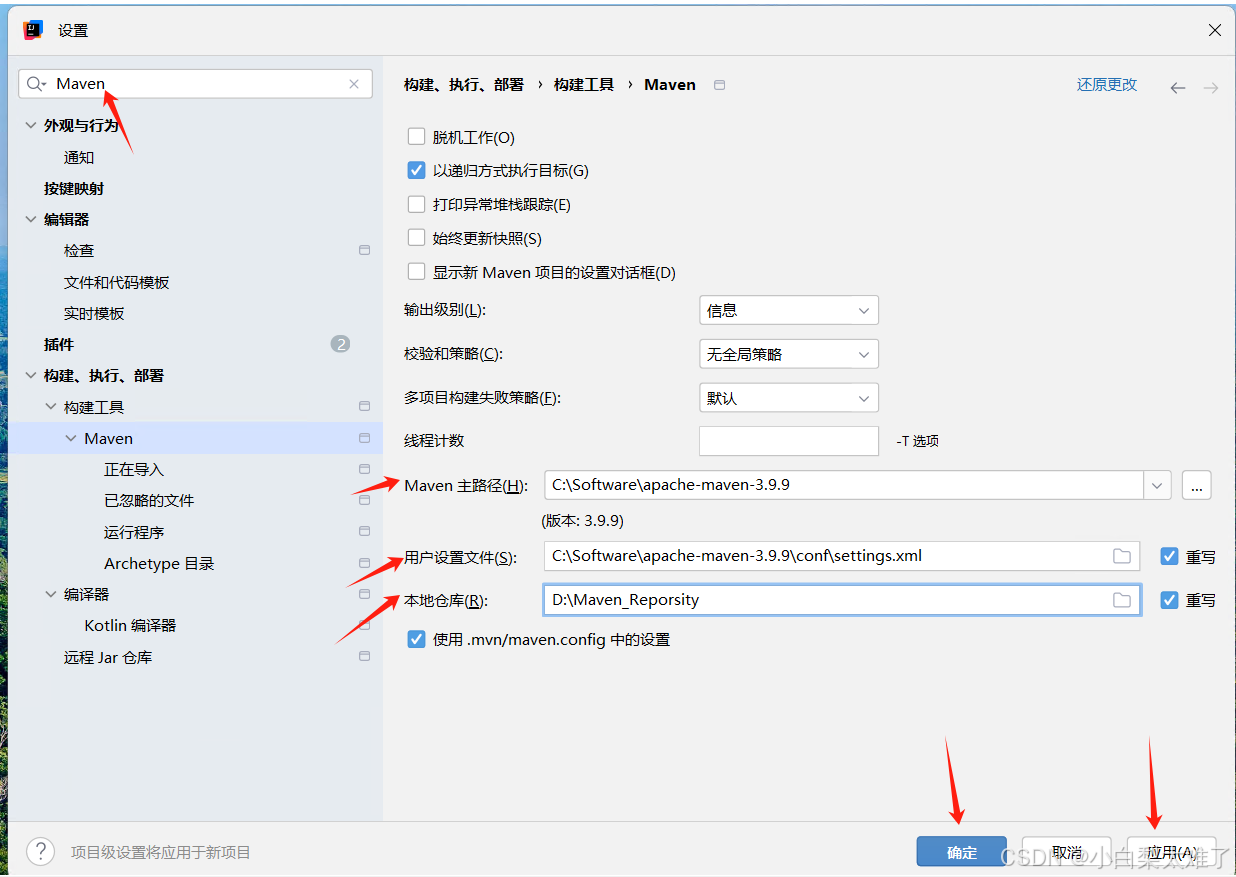Click project-level icon on 检查 row
Image resolution: width=1236 pixels, height=877 pixels.
click(x=364, y=250)
